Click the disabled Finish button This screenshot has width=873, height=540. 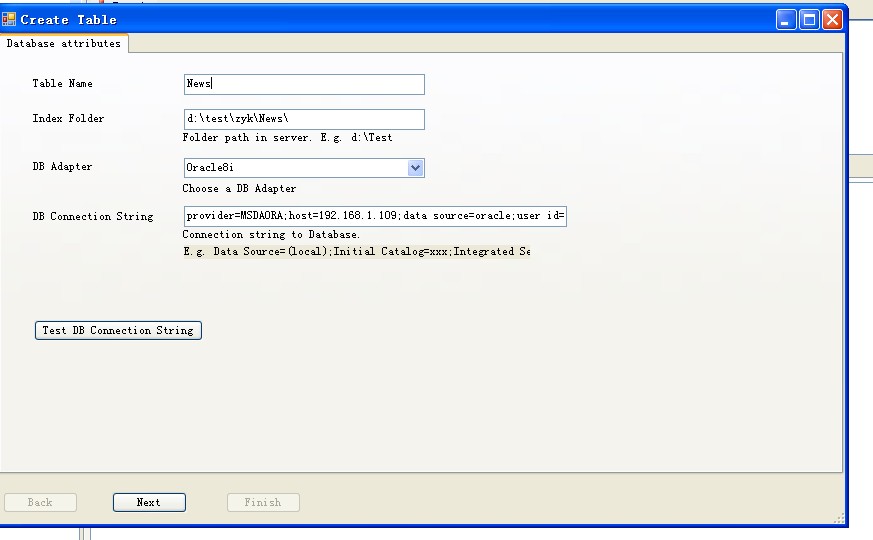point(263,502)
